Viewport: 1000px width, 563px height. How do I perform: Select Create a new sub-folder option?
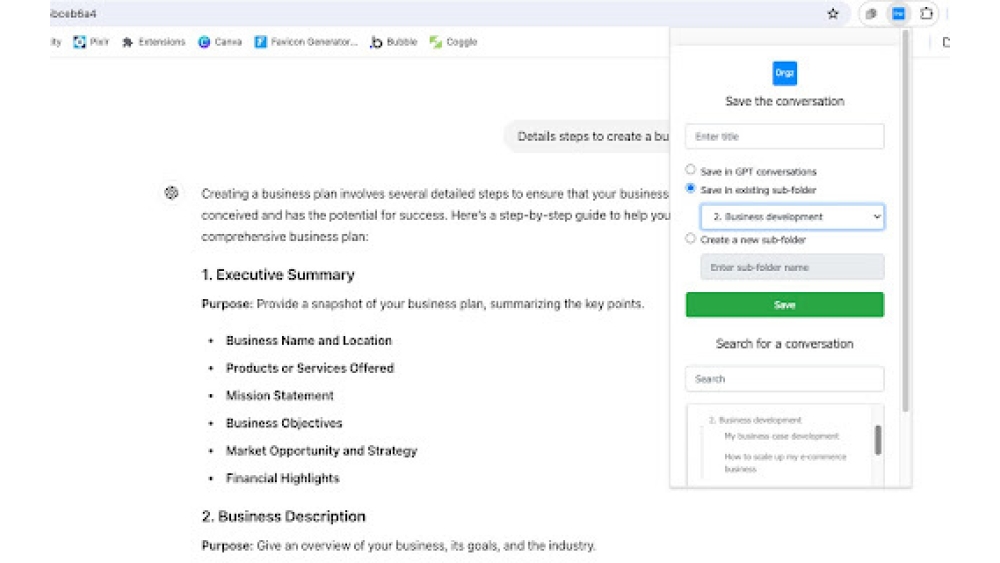(x=690, y=238)
